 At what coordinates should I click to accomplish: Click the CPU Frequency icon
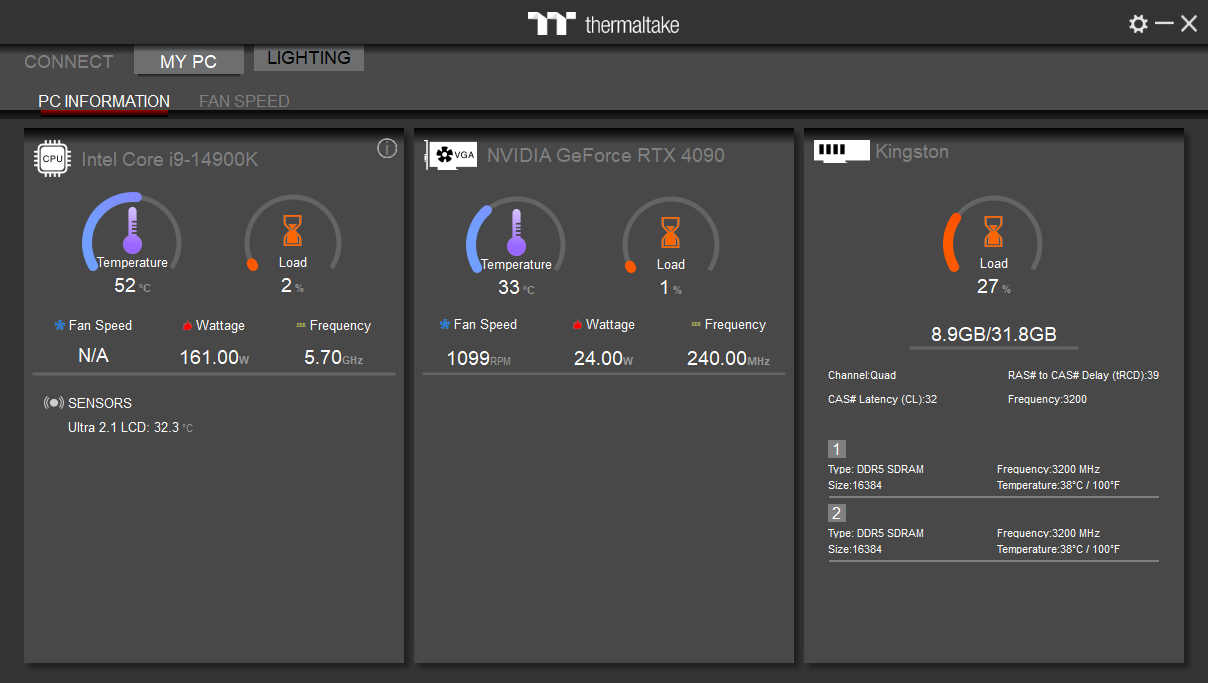pos(301,325)
